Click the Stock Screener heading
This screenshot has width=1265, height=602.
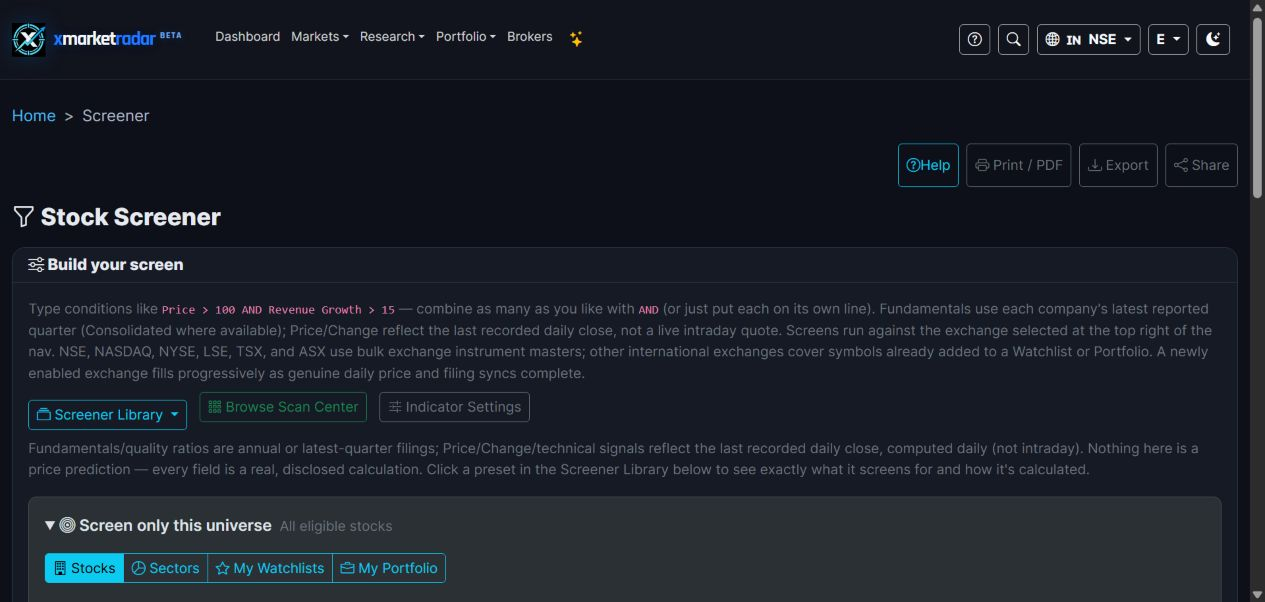[x=131, y=217]
